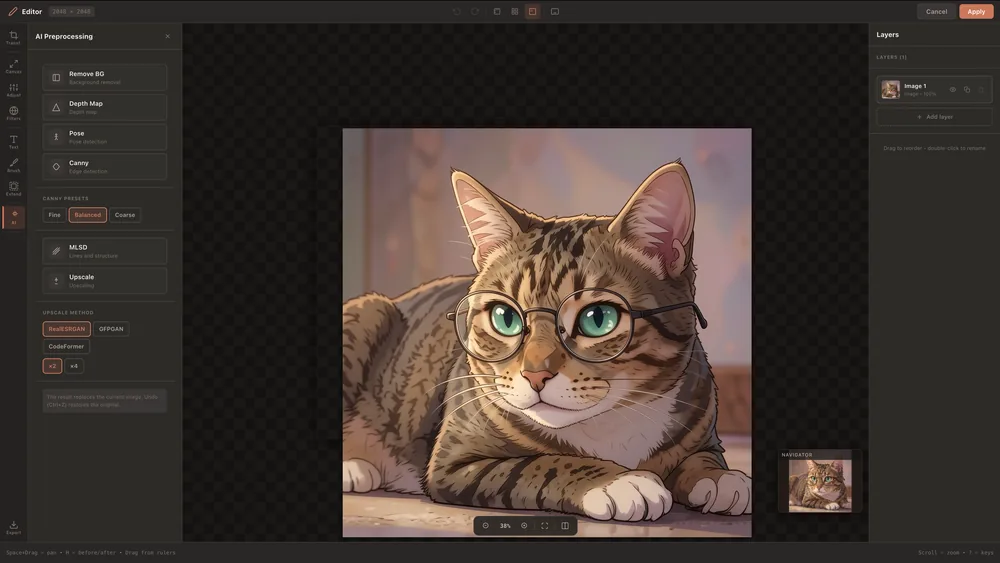Add a new layer
This screenshot has height=563, width=1000.
pyautogui.click(x=934, y=117)
